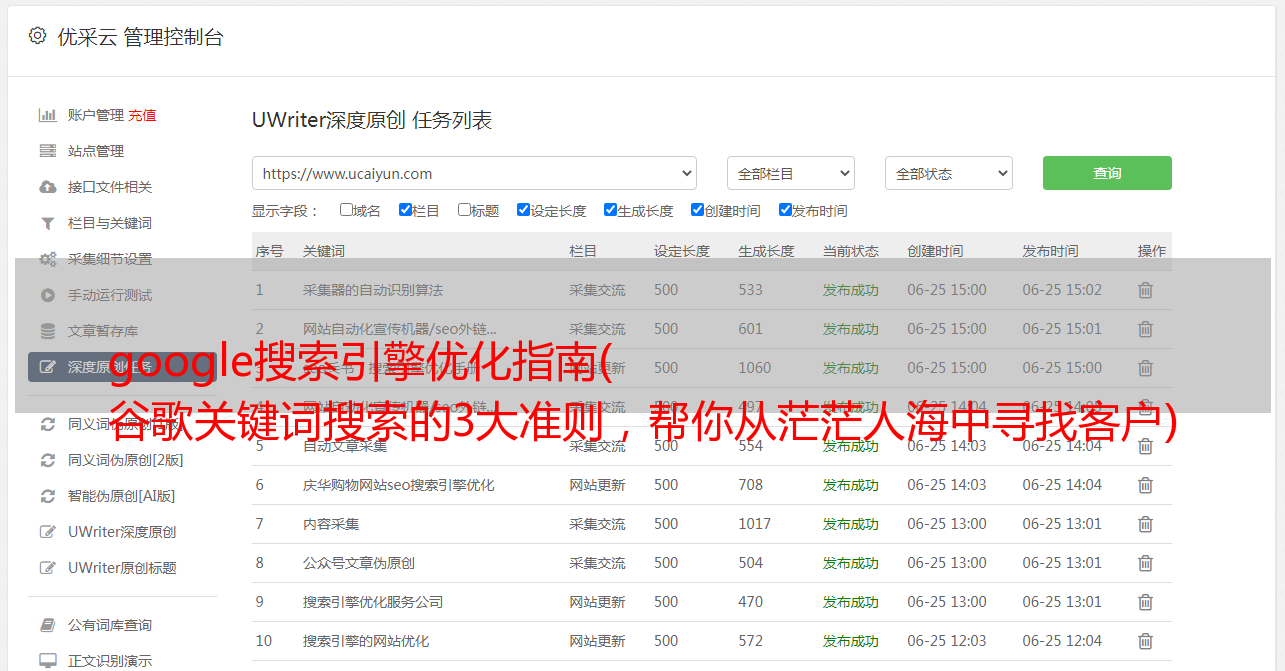1285x671 pixels.
Task: Delete the row 10 task 搜索引擎的网站优化
Action: [1145, 641]
